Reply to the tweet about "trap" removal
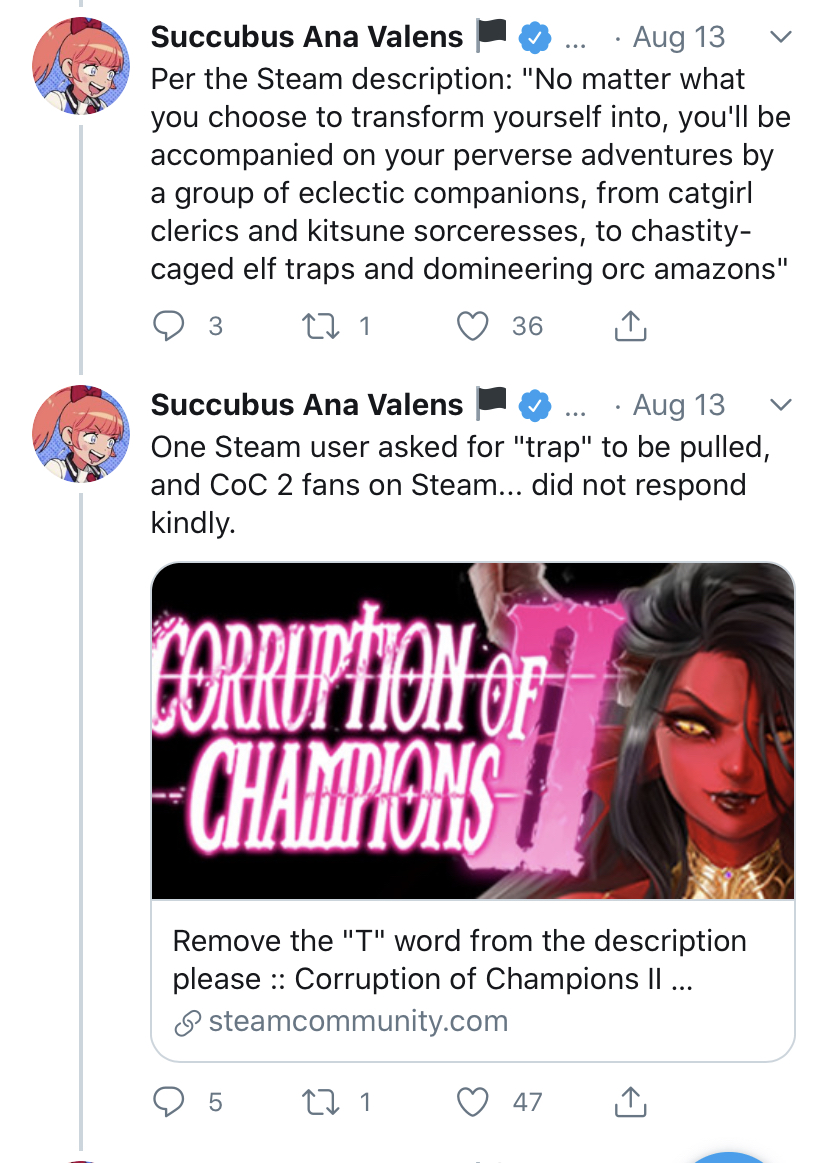Viewport: 828px width, 1163px height. point(171,1102)
